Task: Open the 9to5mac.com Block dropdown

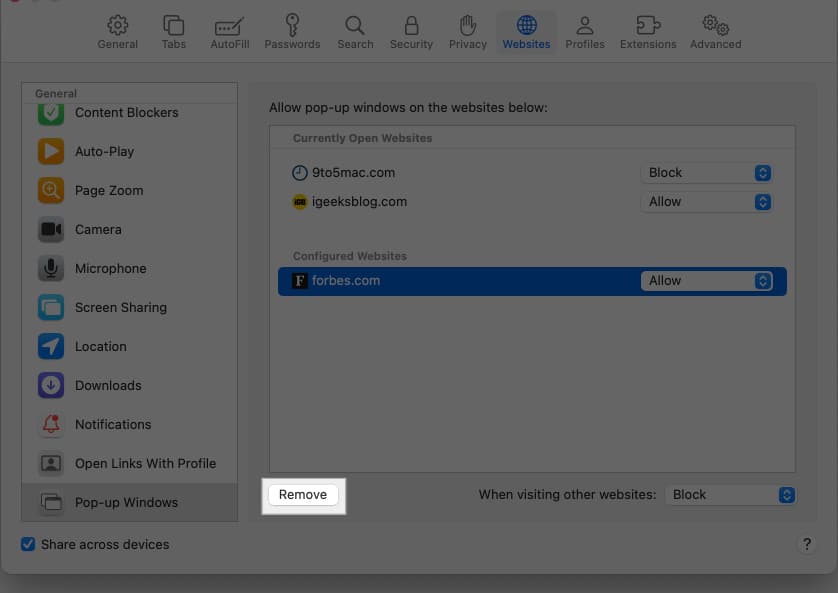Action: coord(706,173)
